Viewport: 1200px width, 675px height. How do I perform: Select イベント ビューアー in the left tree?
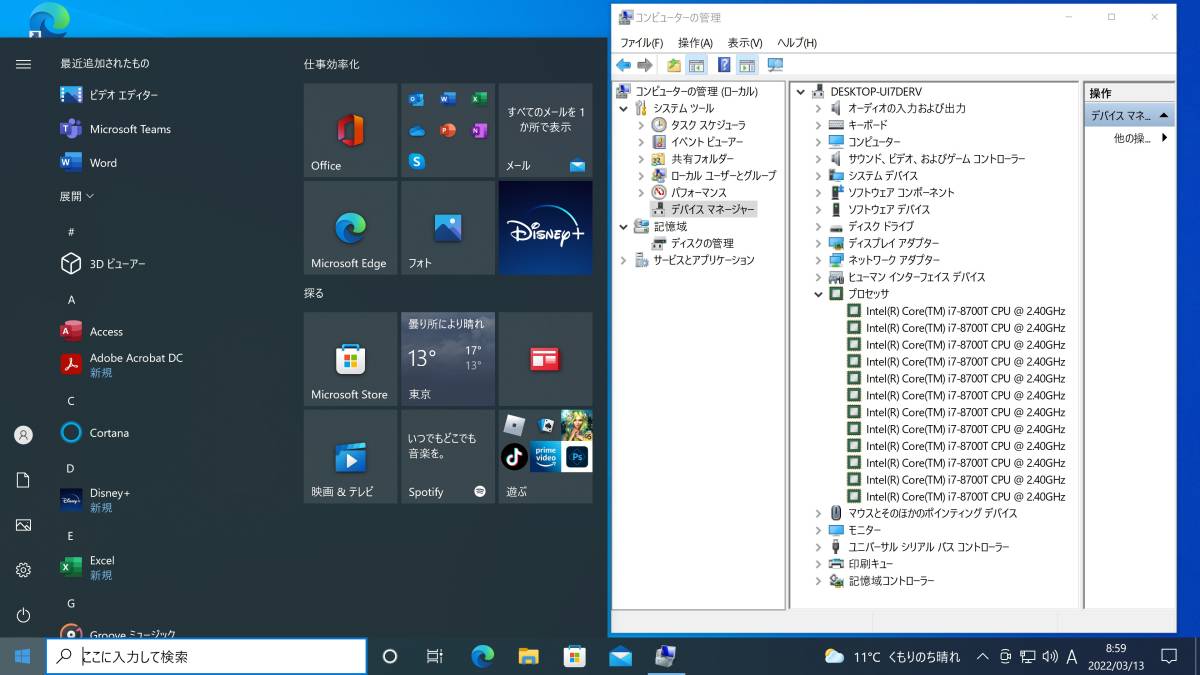(707, 142)
